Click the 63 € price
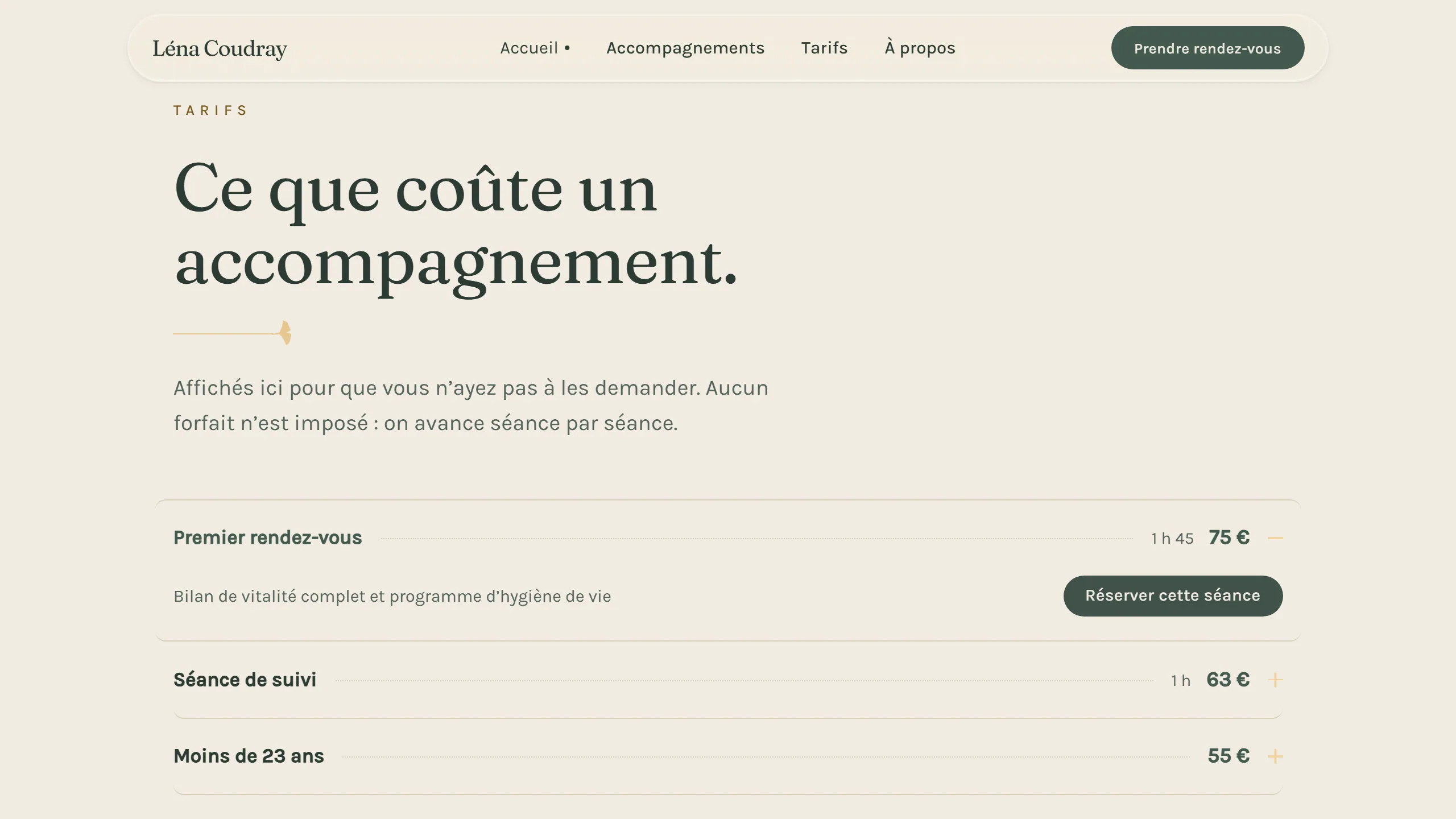Viewport: 1456px width, 819px height. [x=1228, y=680]
